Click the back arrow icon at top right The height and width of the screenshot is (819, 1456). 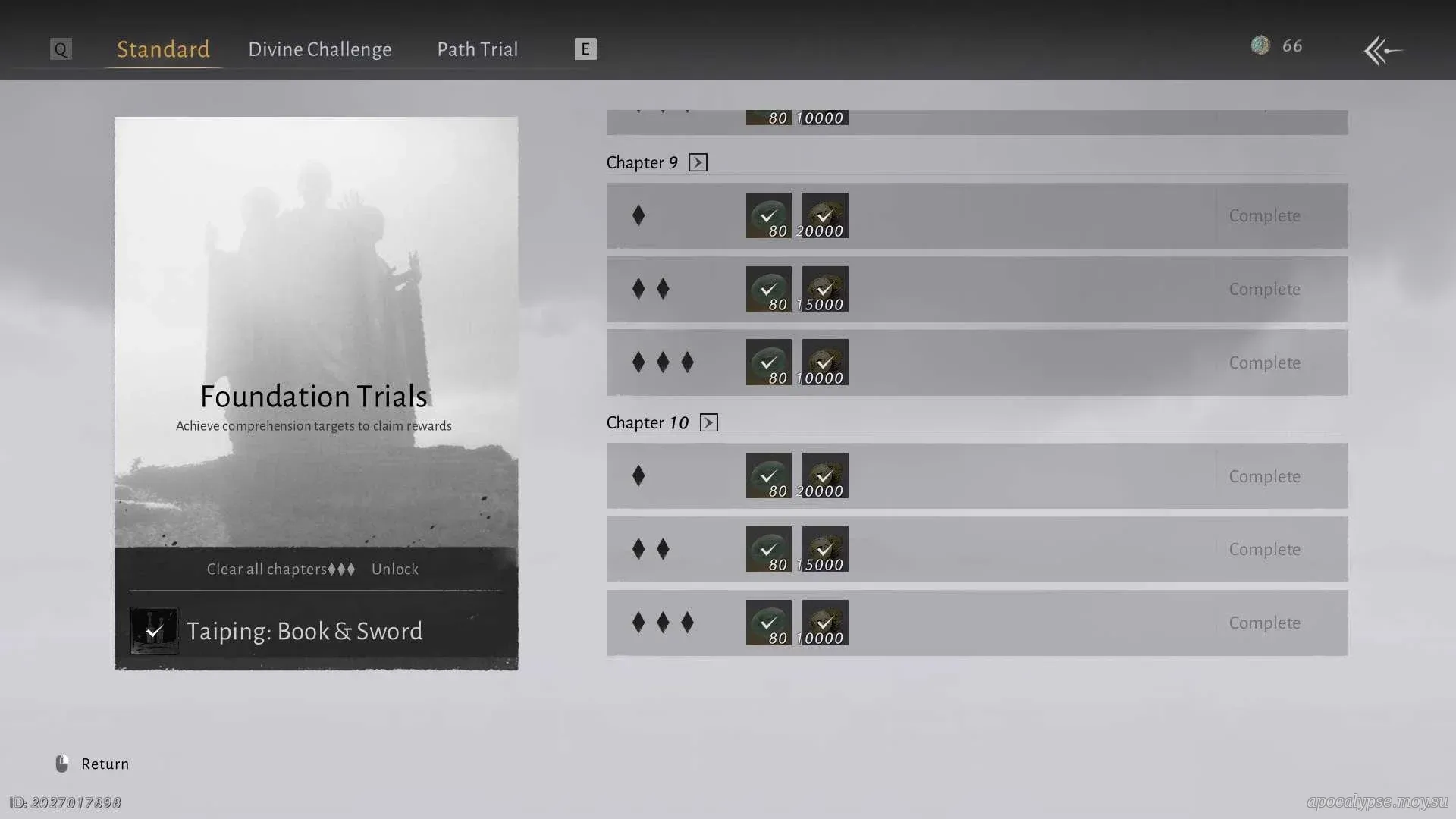(1382, 51)
